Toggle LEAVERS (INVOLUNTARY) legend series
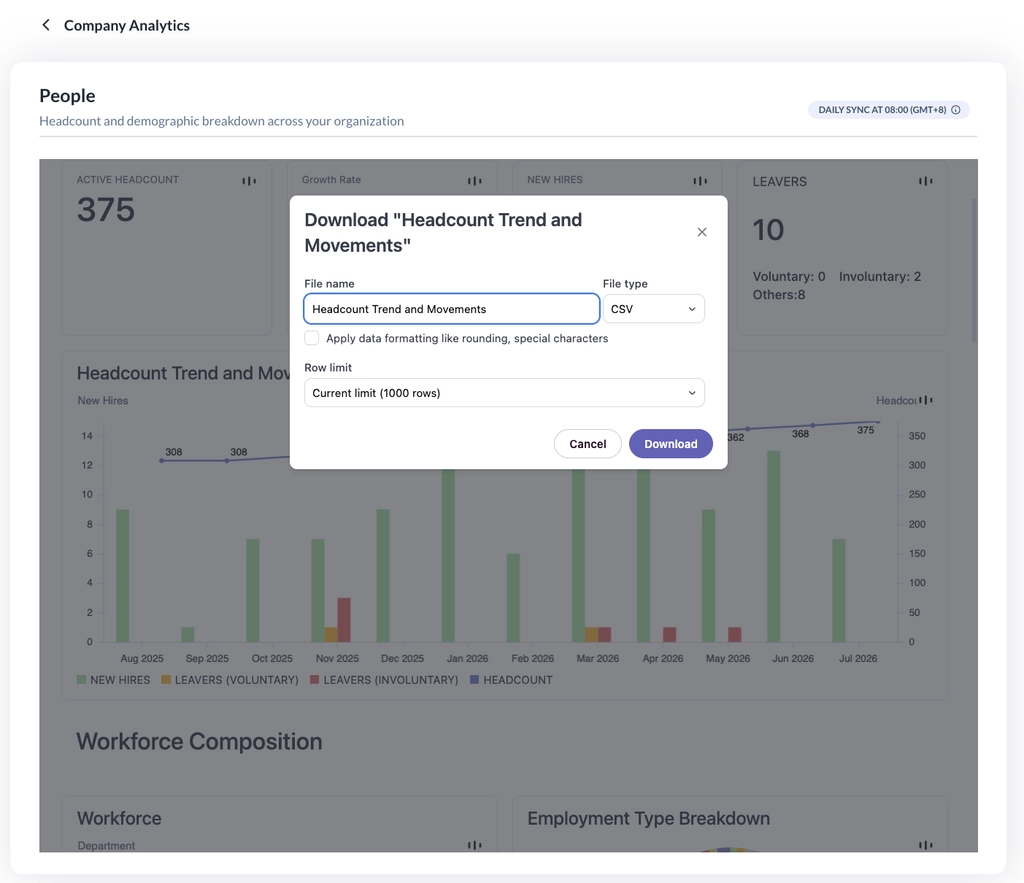The width and height of the screenshot is (1024, 883). [384, 680]
